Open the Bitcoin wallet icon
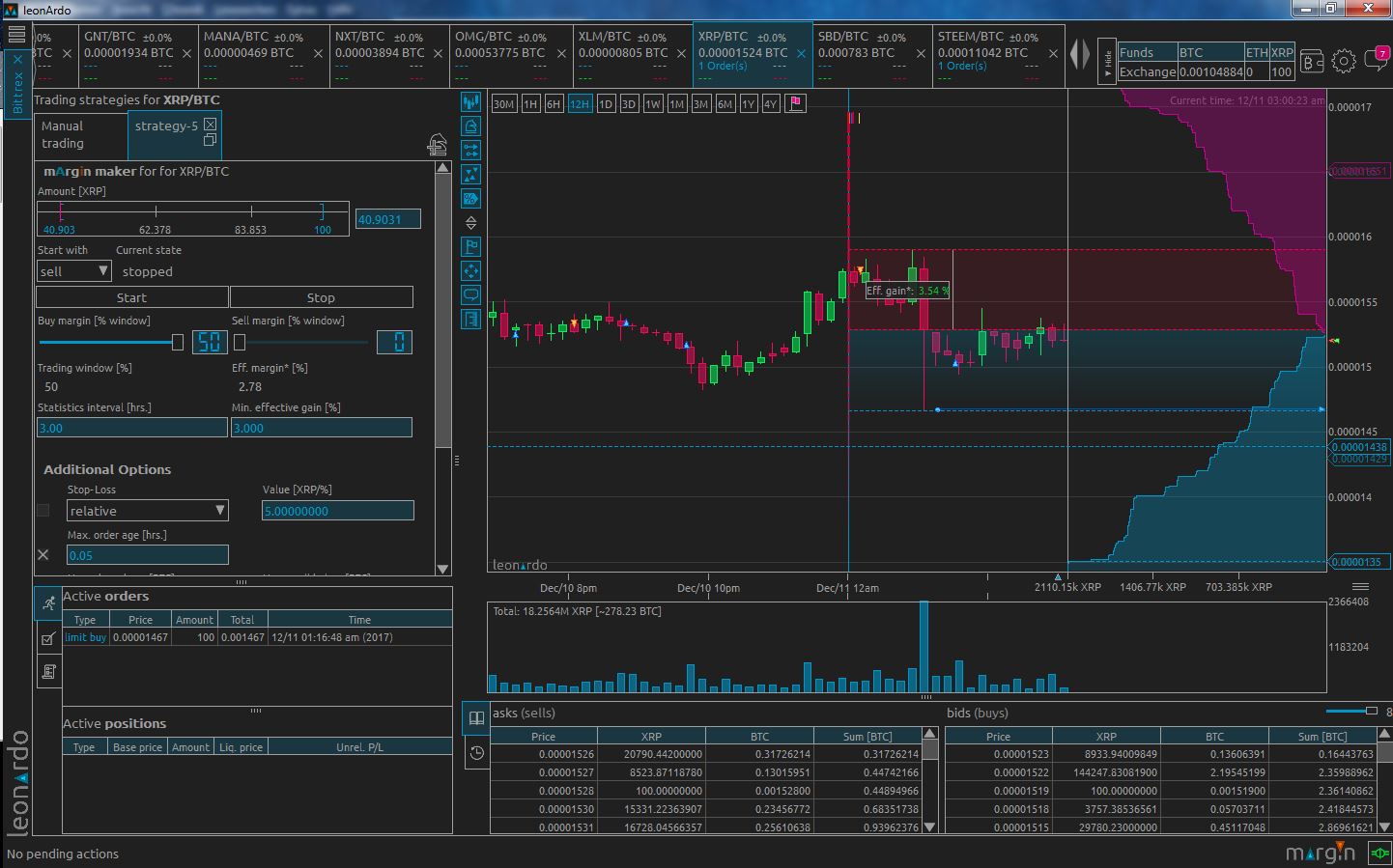The width and height of the screenshot is (1393, 868). pos(1312,62)
